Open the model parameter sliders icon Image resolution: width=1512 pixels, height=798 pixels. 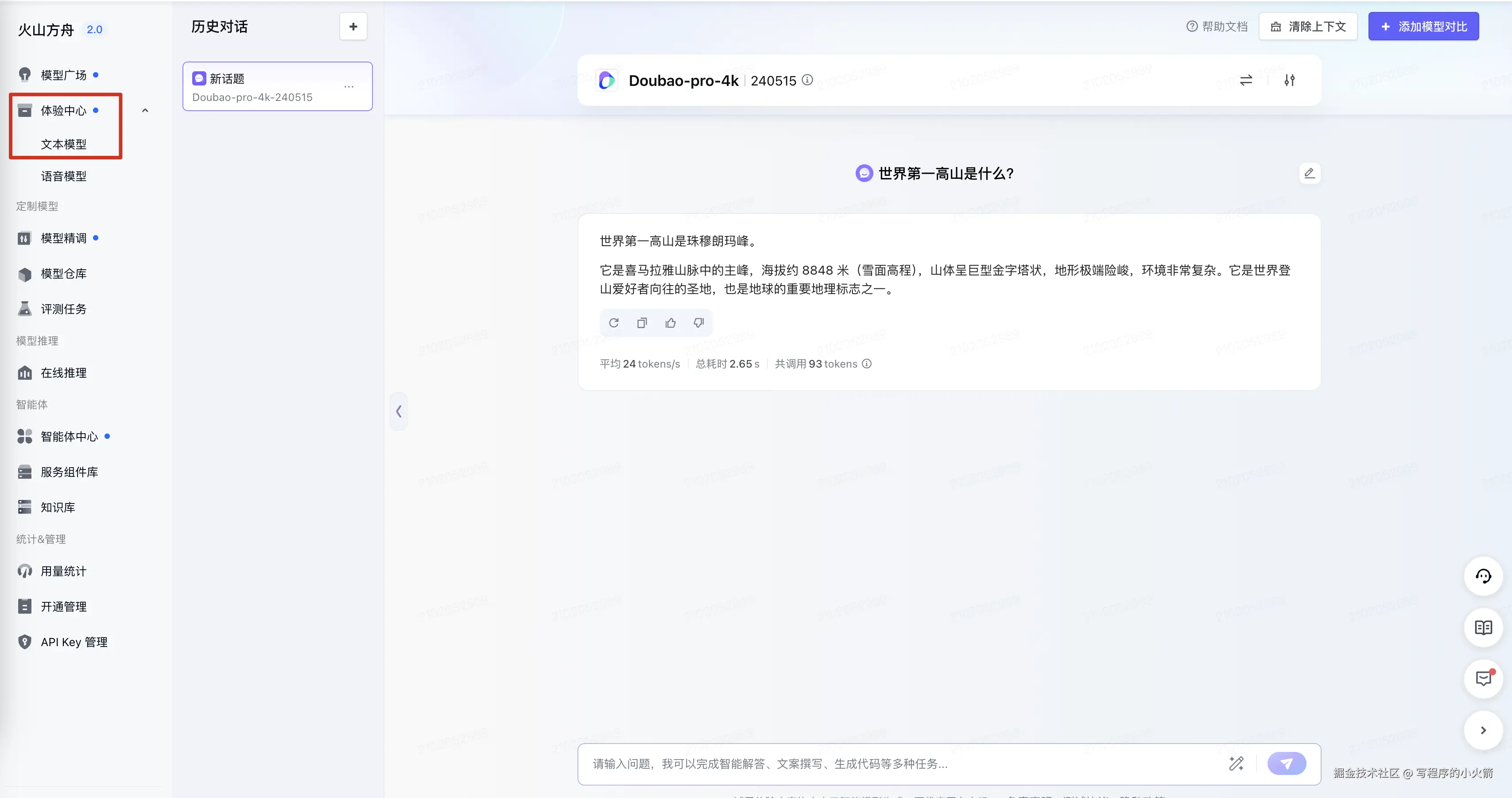(1290, 81)
